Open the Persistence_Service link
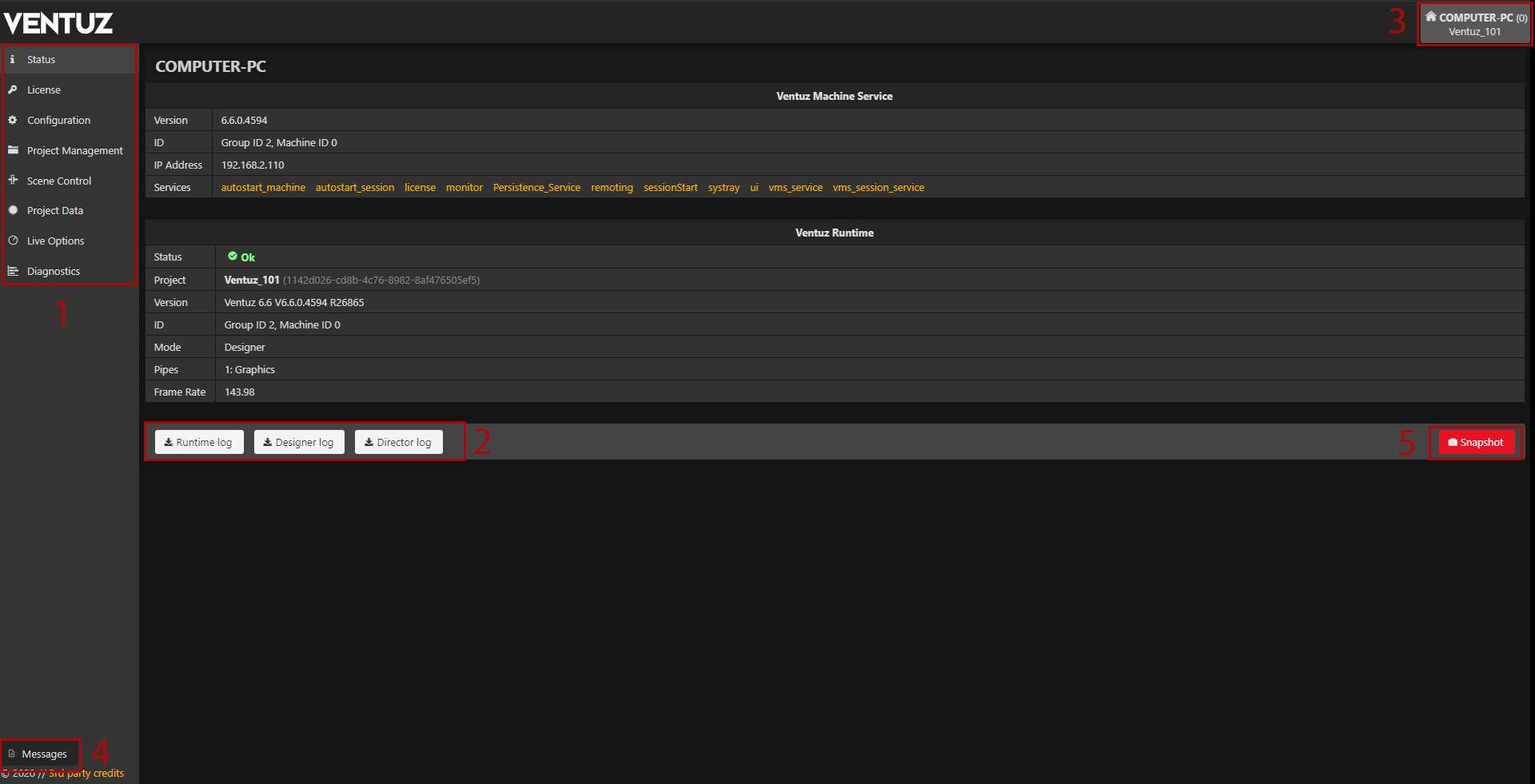This screenshot has width=1535, height=784. [536, 187]
